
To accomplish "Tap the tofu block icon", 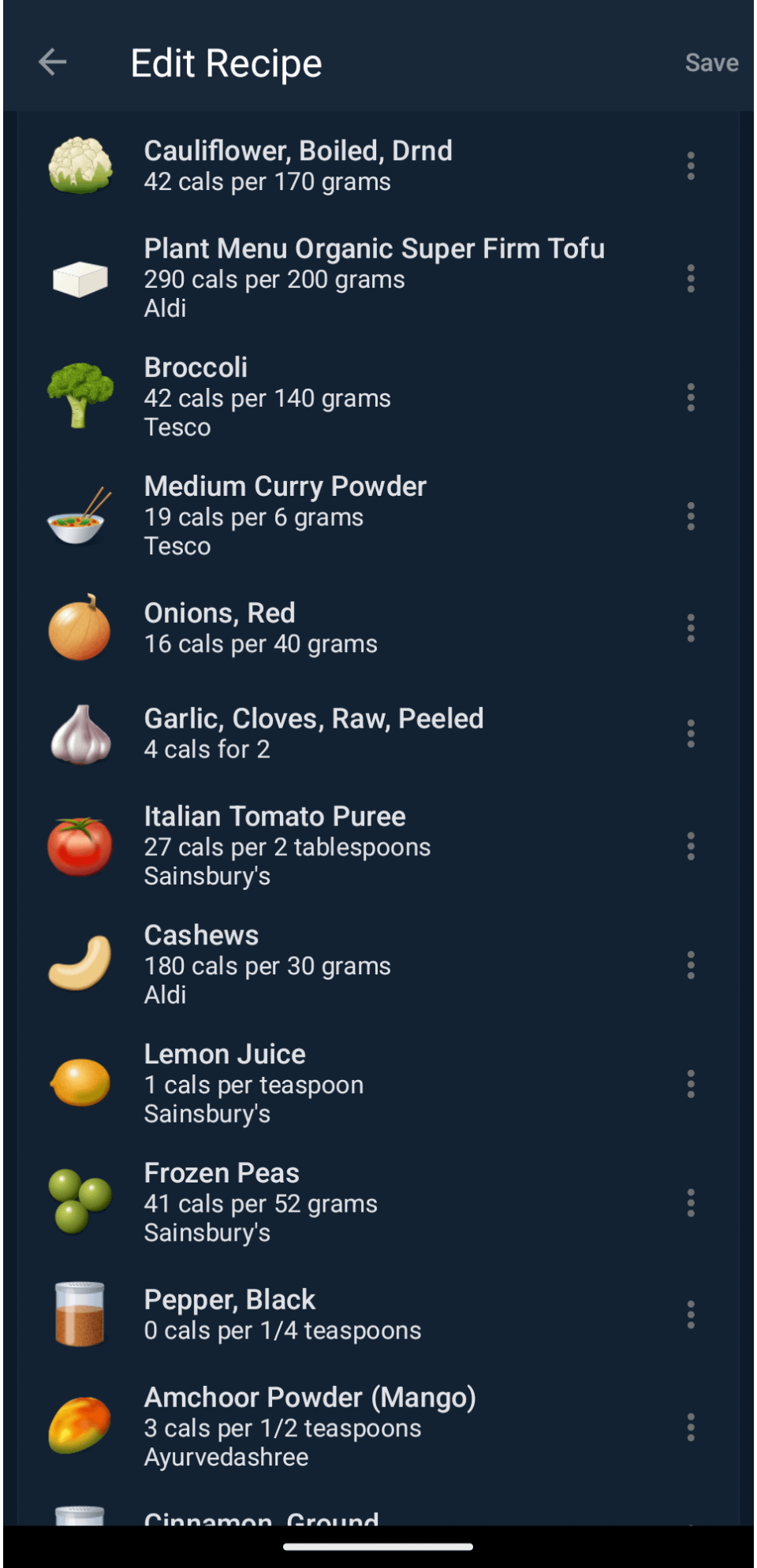I will tap(80, 279).
